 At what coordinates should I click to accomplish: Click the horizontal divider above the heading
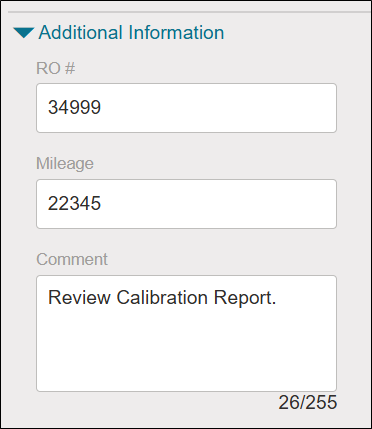click(189, 12)
